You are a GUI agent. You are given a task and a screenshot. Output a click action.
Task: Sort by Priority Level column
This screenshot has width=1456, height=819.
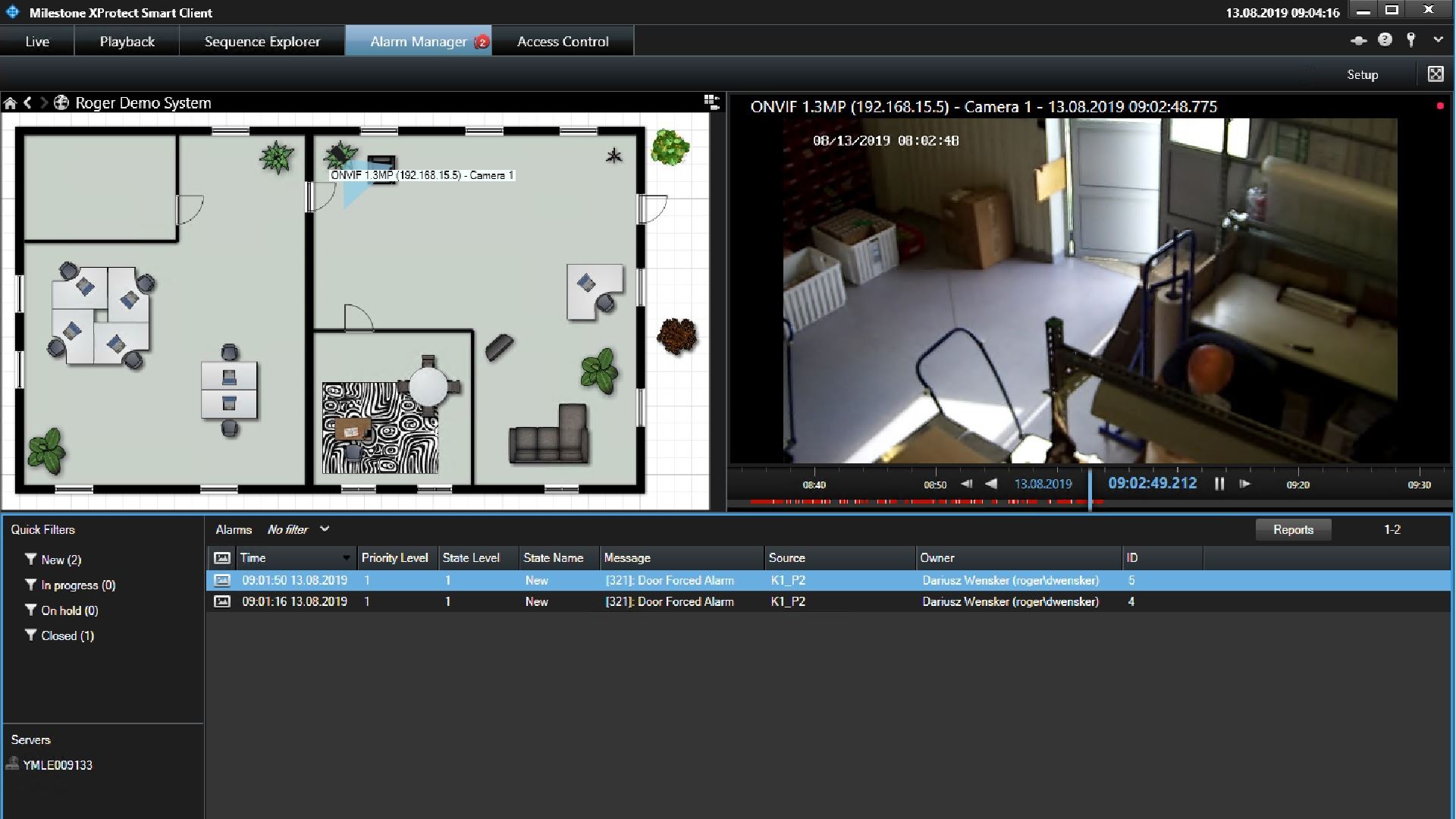tap(397, 557)
